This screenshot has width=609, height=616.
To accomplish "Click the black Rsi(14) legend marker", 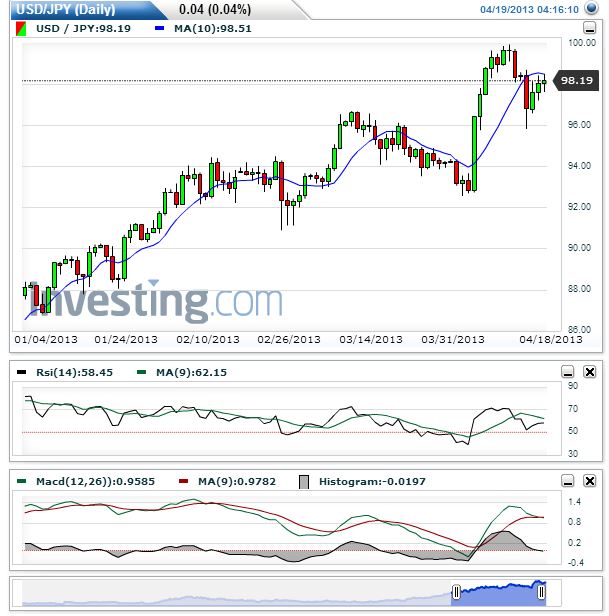I will 22,372.
